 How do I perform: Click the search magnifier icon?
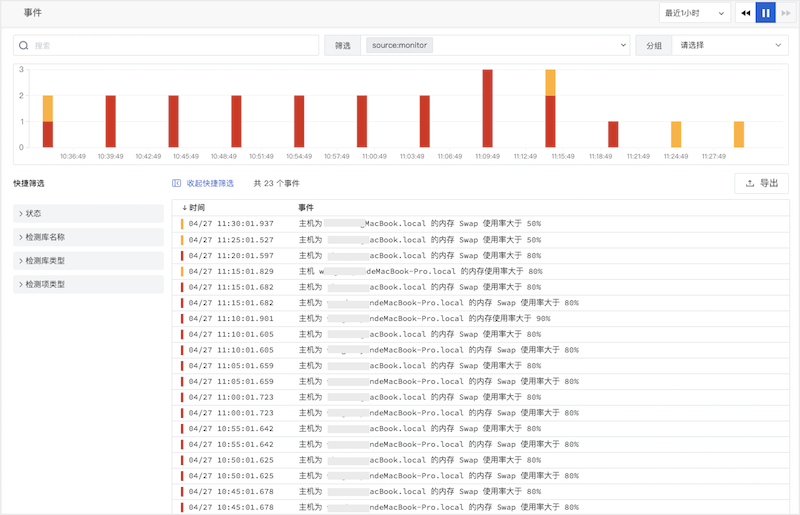coord(23,45)
